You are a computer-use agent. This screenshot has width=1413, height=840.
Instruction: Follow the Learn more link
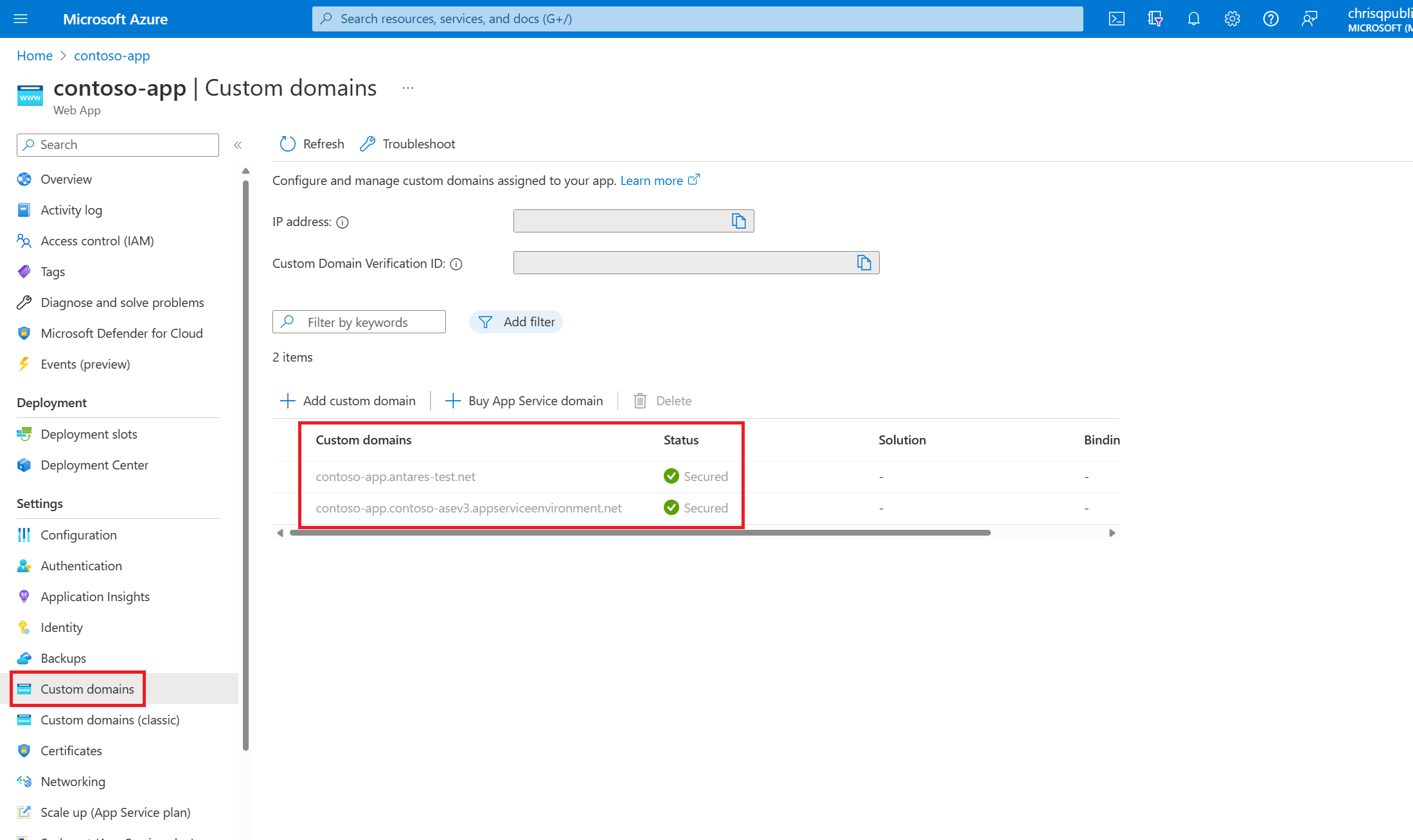click(x=652, y=180)
